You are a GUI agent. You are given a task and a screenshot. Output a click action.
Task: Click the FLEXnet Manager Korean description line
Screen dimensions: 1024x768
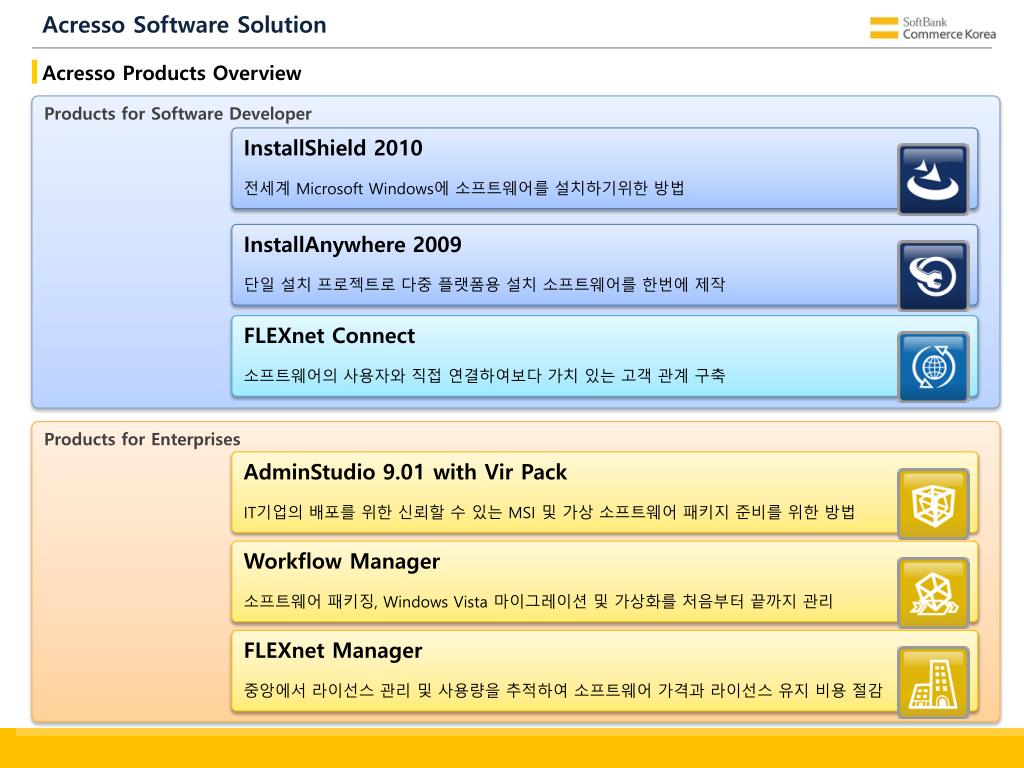tap(563, 690)
